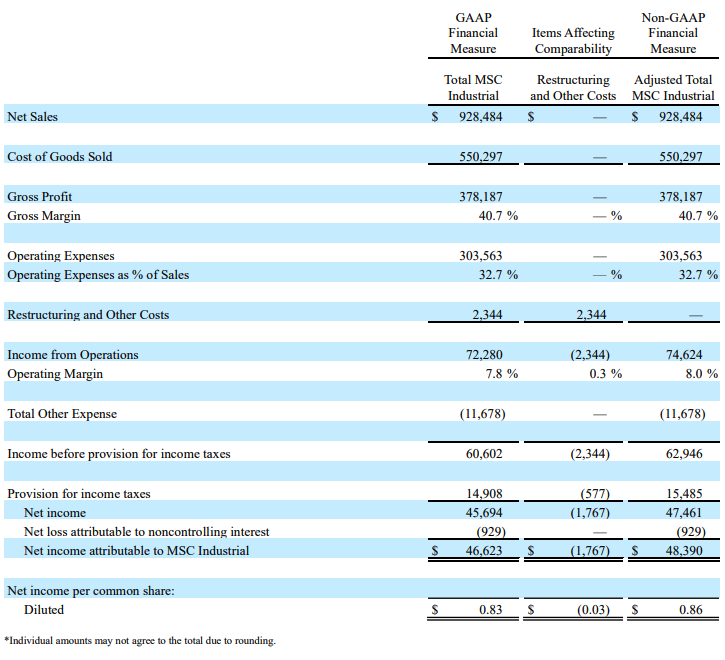
Task: Click the adjusted diluted EPS value 0.86
Action: pyautogui.click(x=690, y=609)
